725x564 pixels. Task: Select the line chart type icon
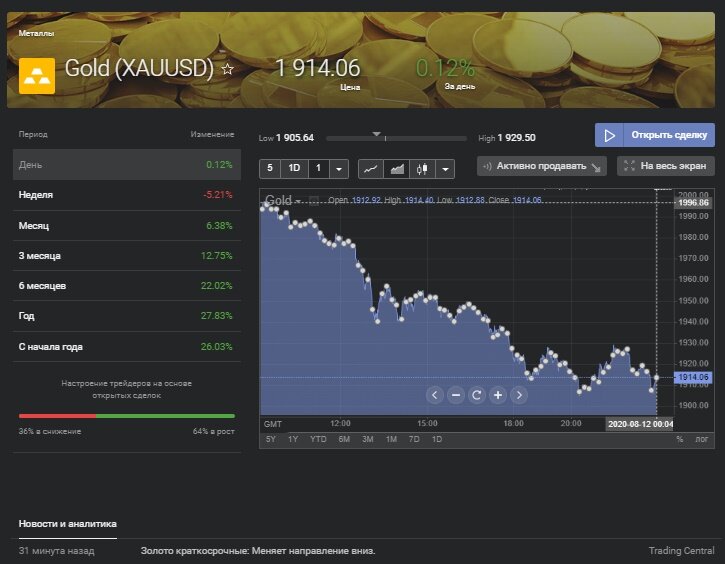[x=370, y=168]
